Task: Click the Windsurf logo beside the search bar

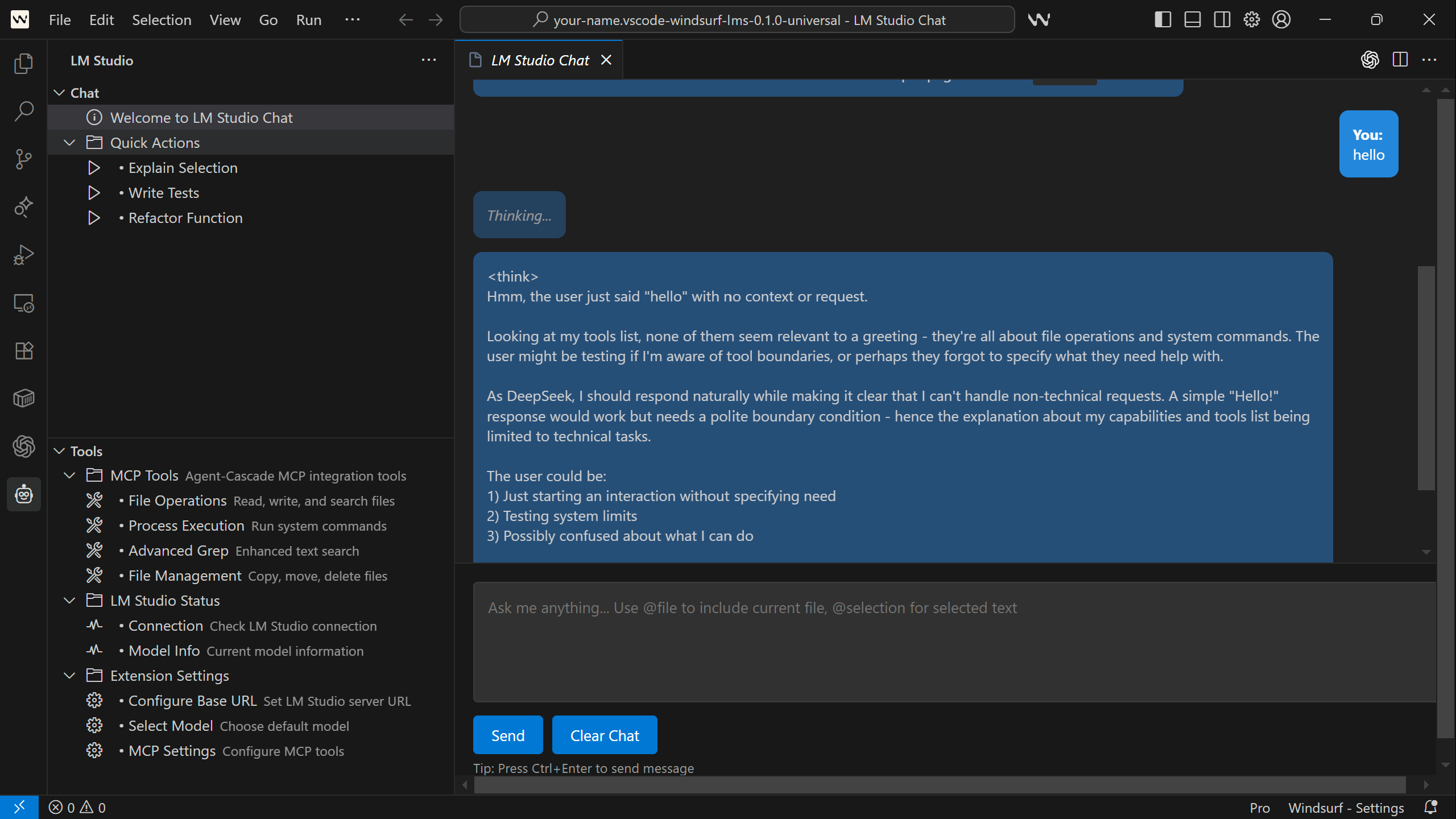Action: (x=1039, y=20)
